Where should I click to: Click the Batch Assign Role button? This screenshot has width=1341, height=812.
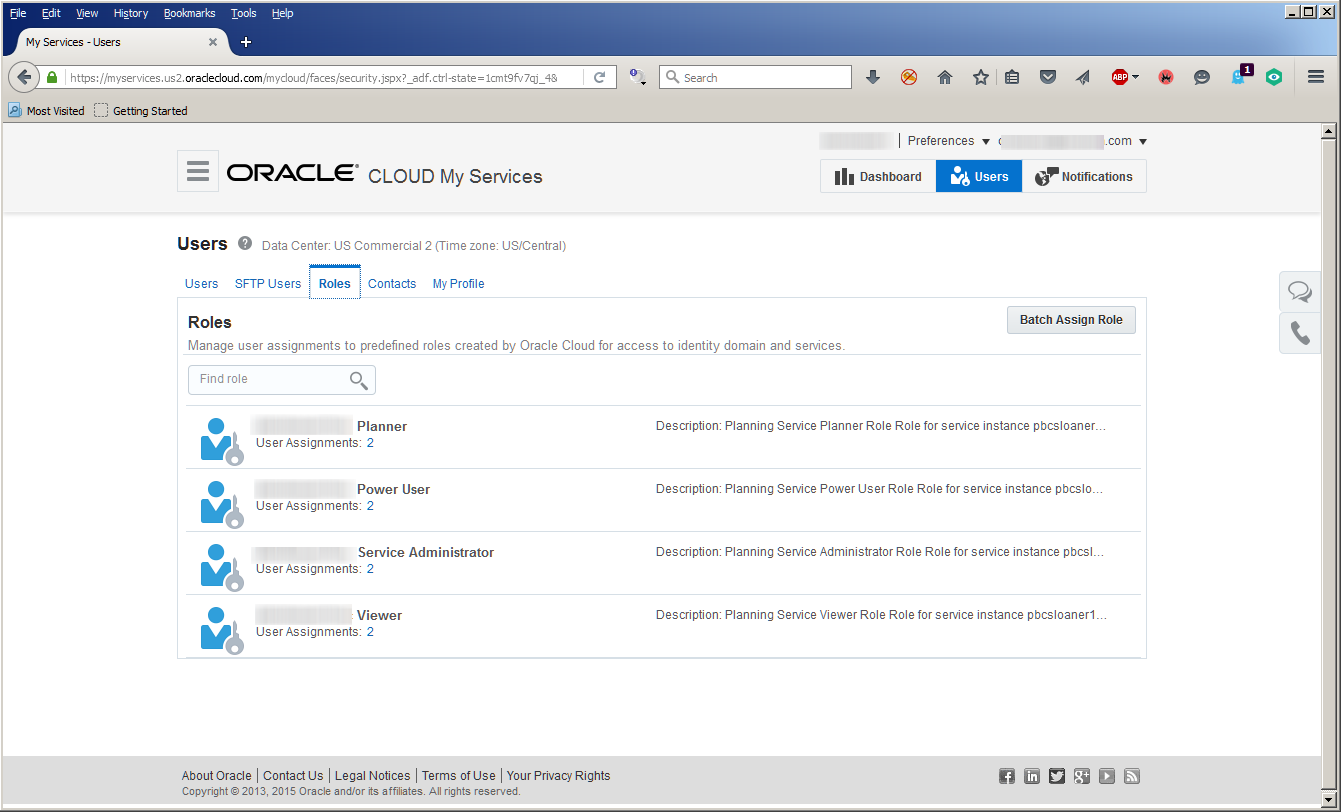click(1071, 320)
